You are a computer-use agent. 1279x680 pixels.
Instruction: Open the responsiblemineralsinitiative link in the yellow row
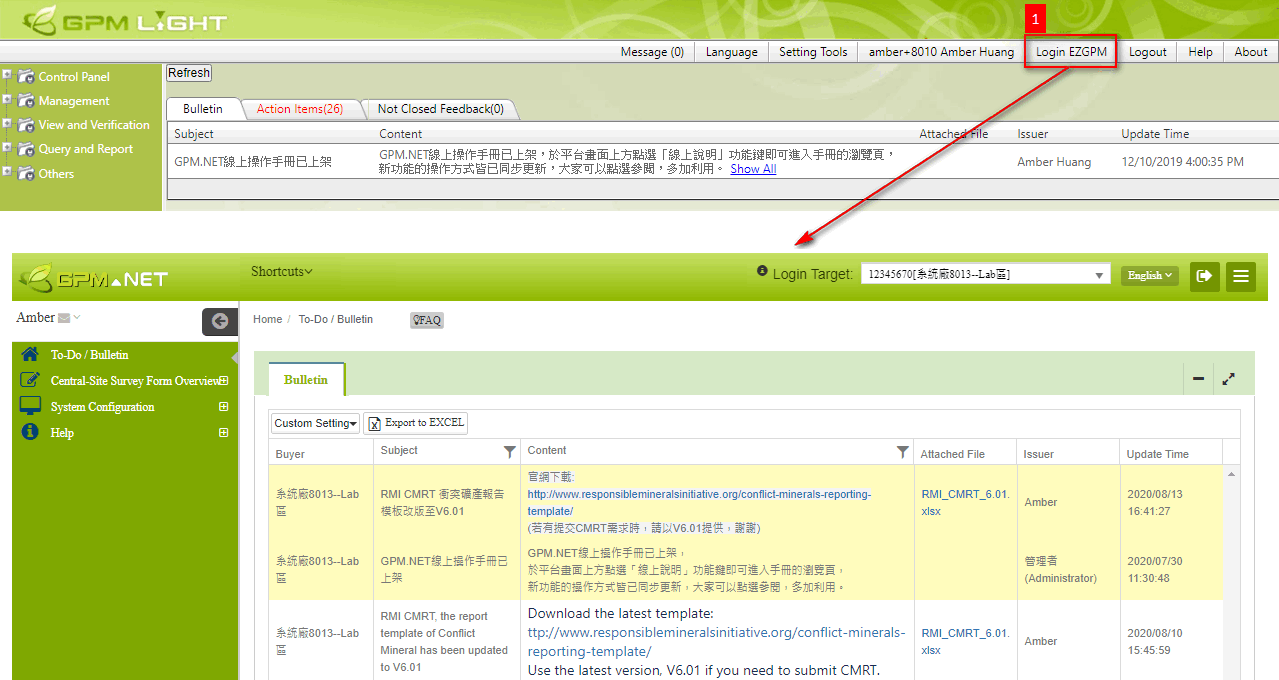(699, 502)
